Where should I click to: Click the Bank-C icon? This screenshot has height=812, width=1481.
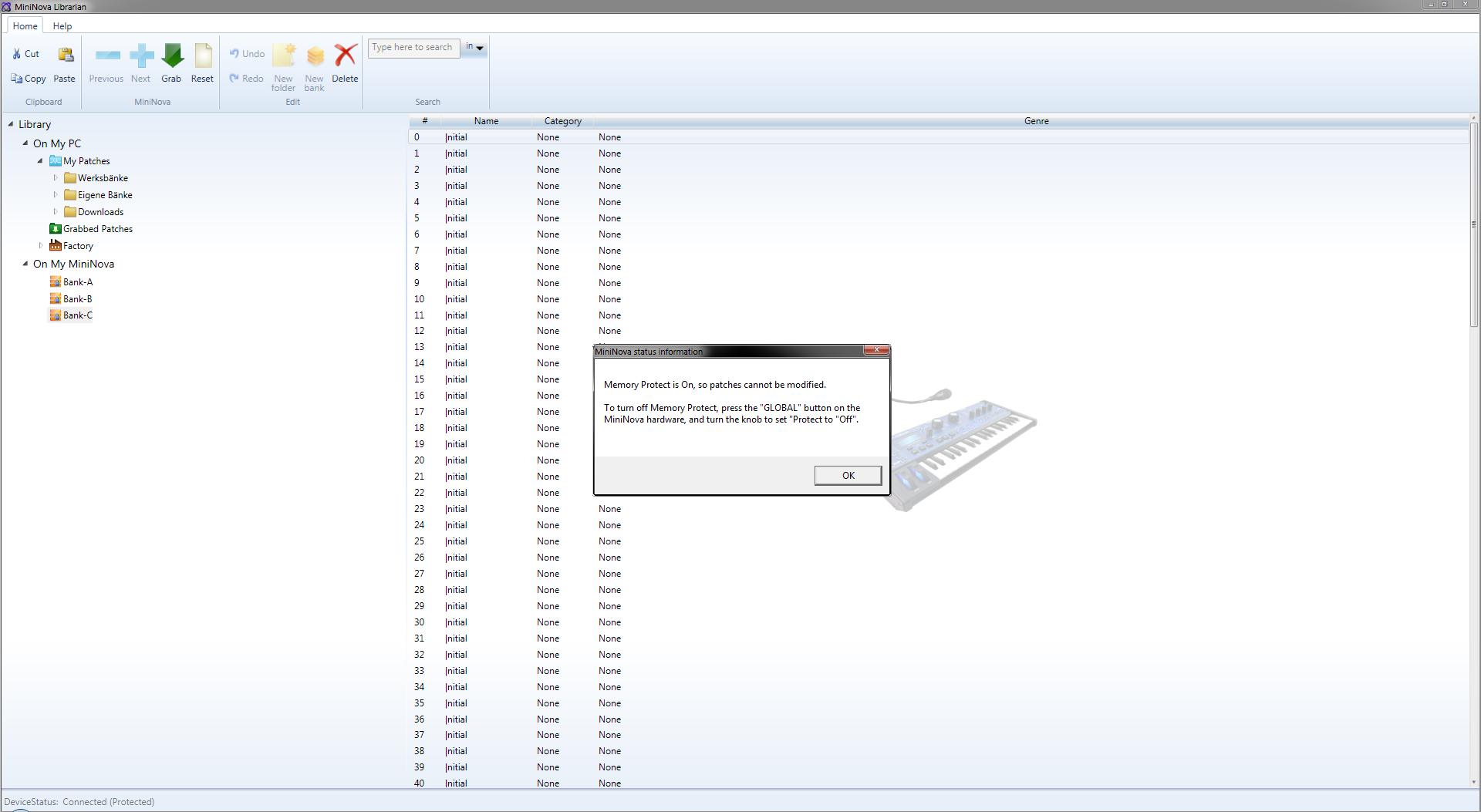coord(56,315)
